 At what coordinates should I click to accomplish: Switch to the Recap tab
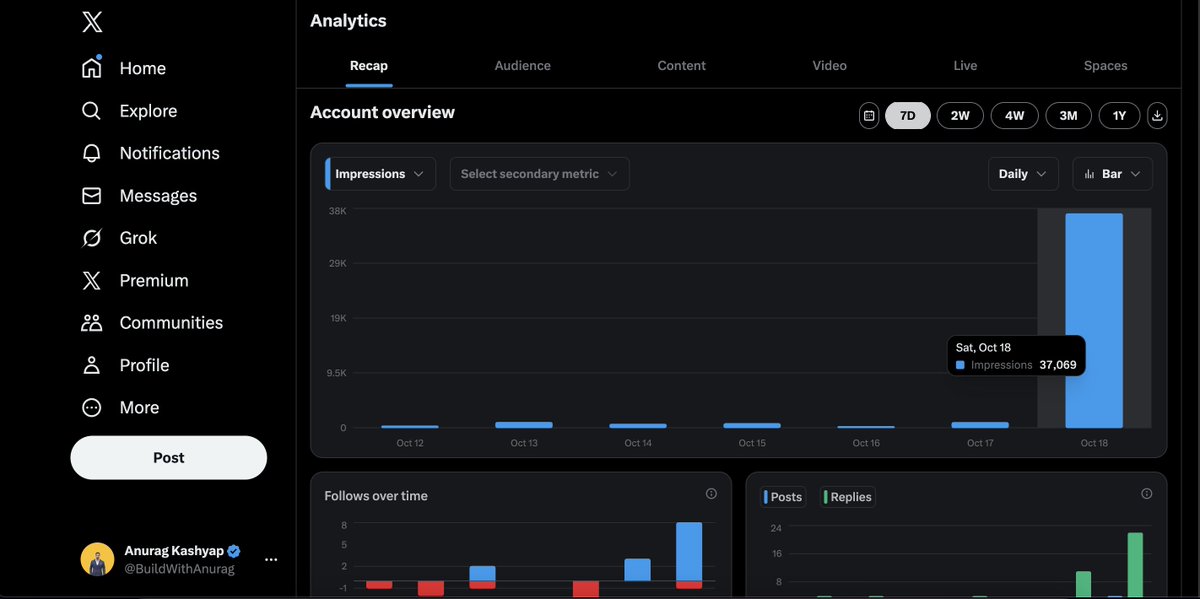(369, 66)
